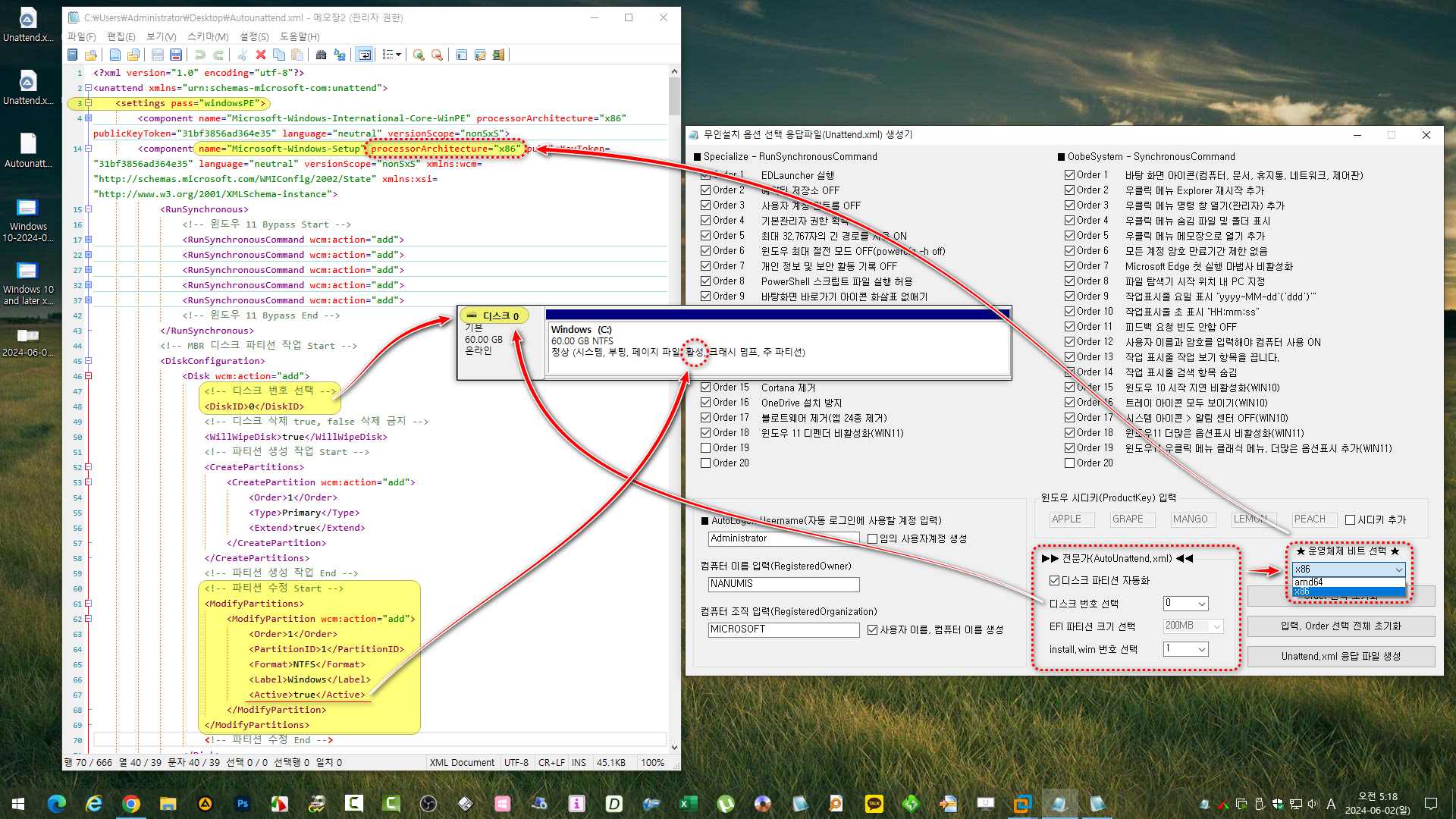Open Google Chrome from the taskbar

pos(131,803)
